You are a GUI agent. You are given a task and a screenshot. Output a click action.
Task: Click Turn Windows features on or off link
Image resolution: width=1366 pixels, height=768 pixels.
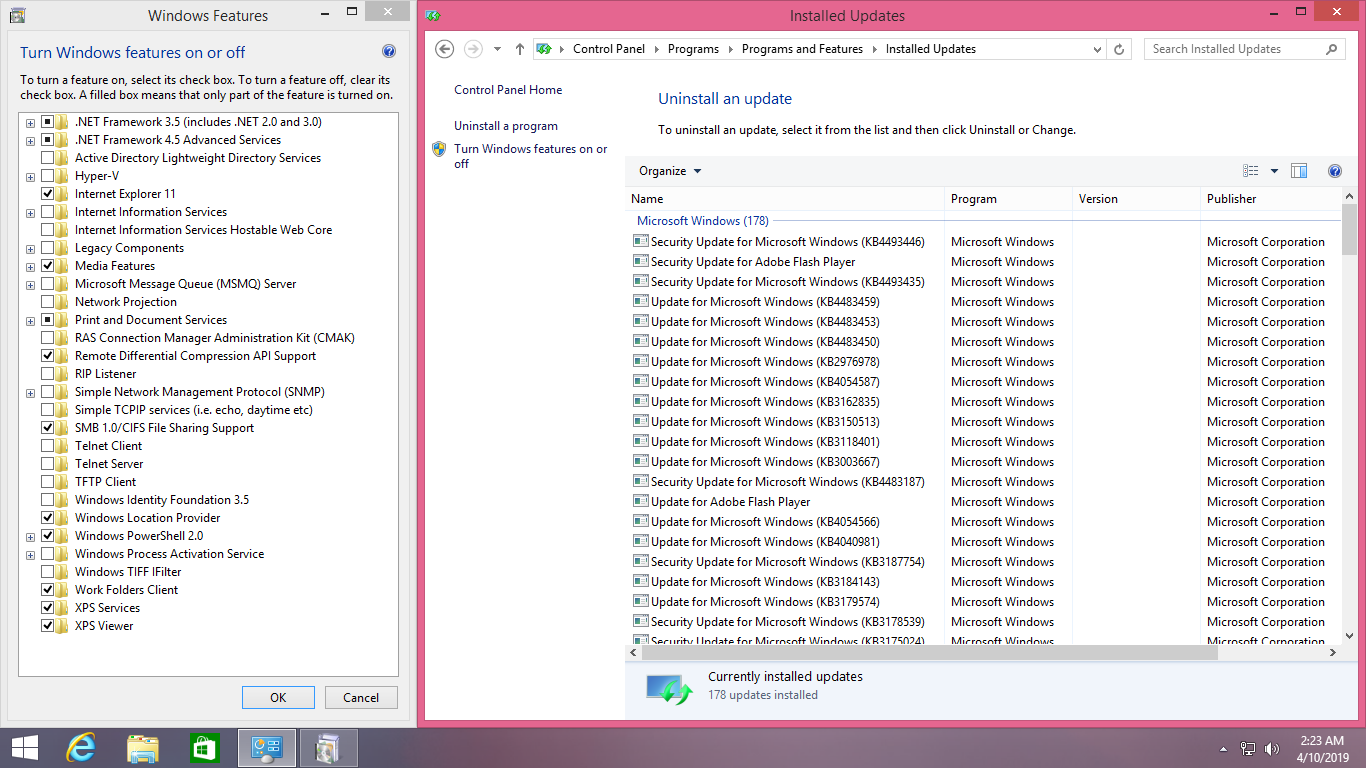pos(531,156)
